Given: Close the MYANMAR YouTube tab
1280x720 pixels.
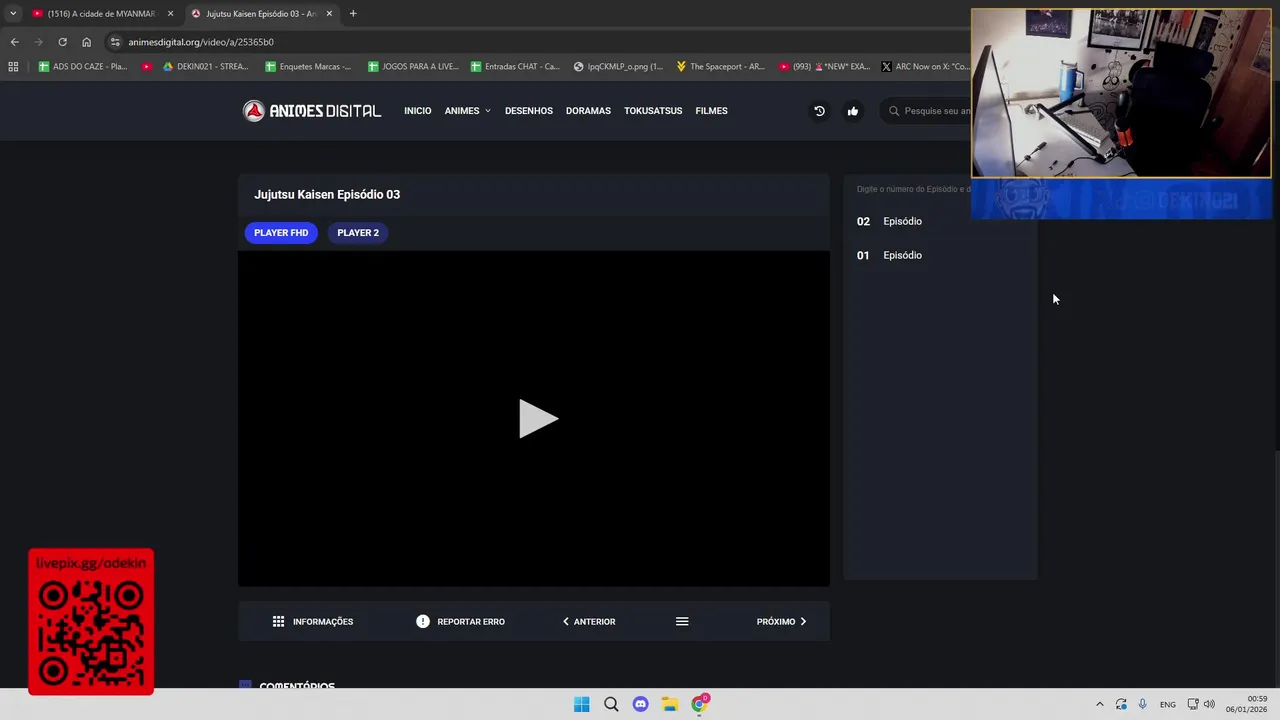Looking at the screenshot, I should pos(170,14).
